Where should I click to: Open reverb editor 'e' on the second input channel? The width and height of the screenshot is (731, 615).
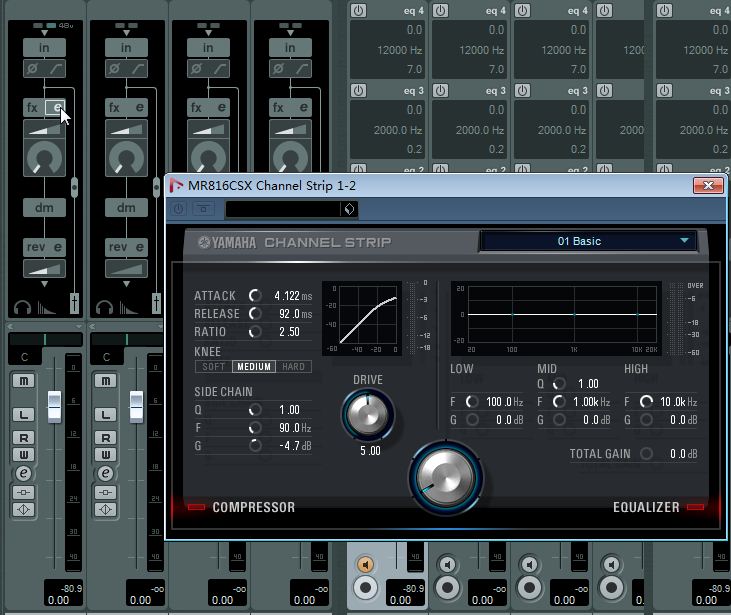coord(139,247)
